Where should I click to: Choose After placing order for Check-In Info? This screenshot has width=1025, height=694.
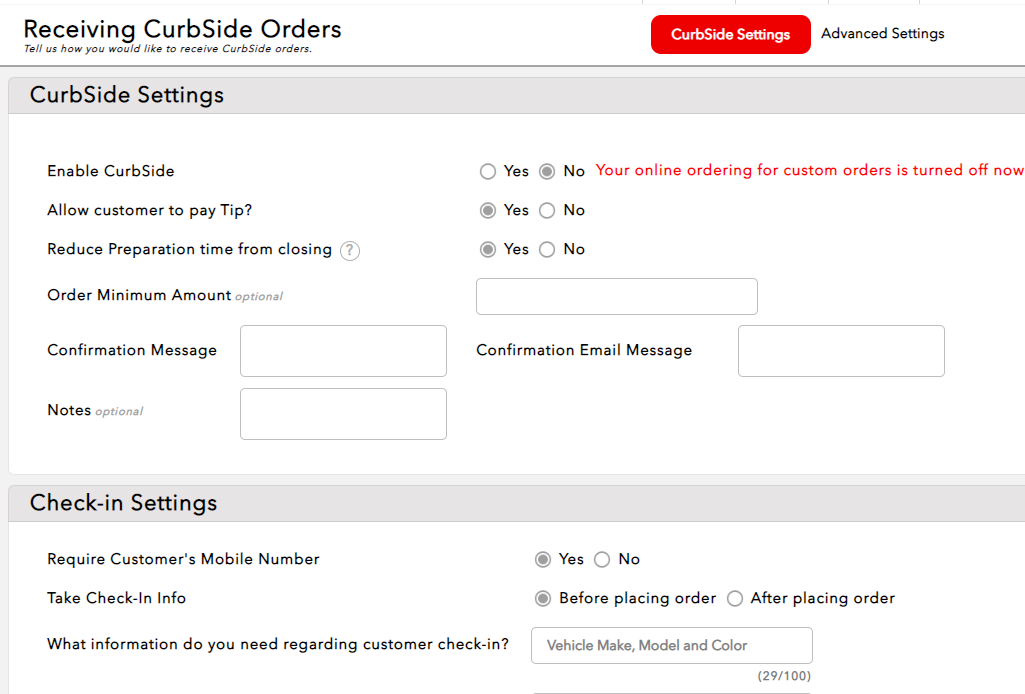(x=735, y=599)
